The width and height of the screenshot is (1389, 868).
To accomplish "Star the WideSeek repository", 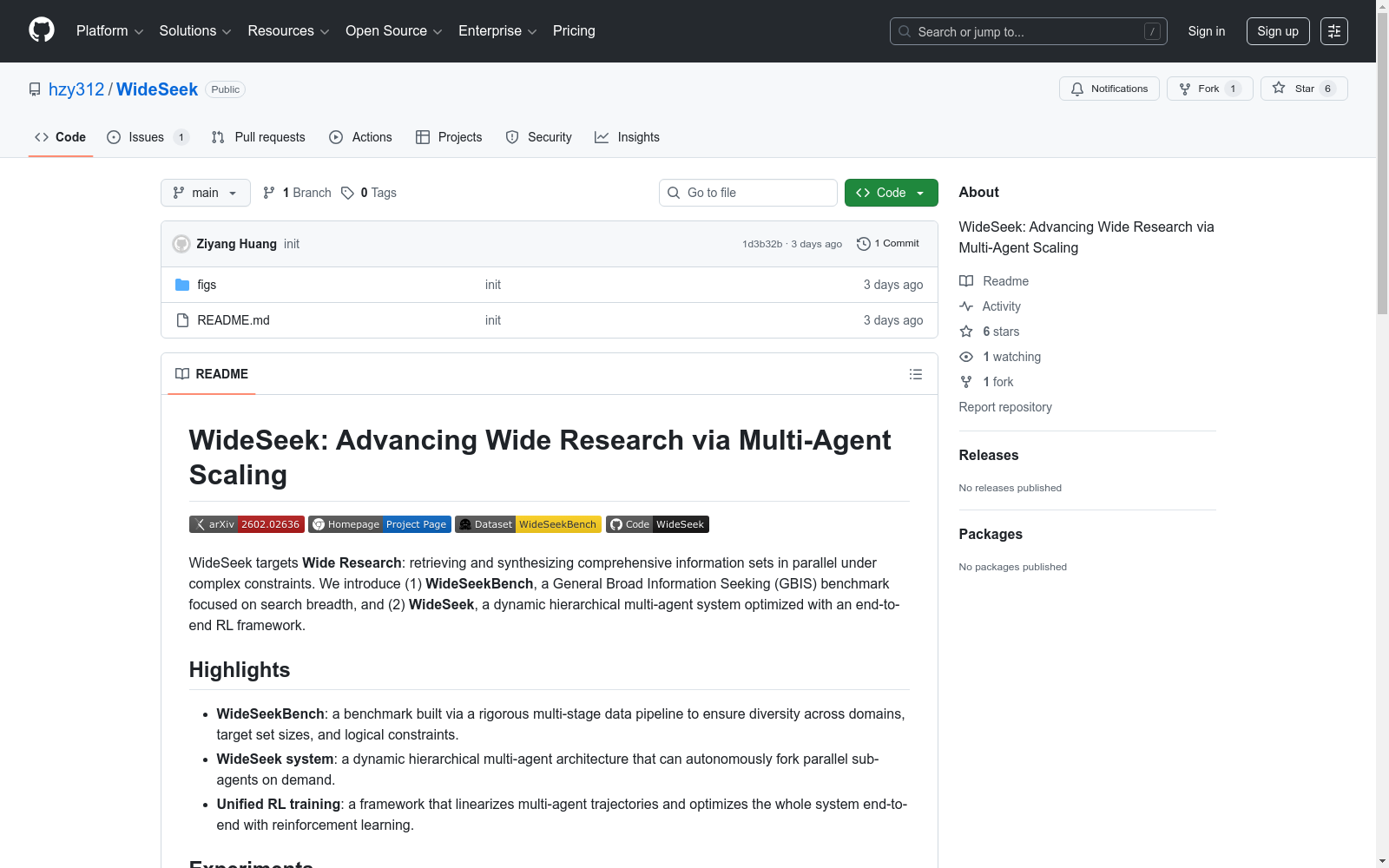I will tap(1304, 89).
